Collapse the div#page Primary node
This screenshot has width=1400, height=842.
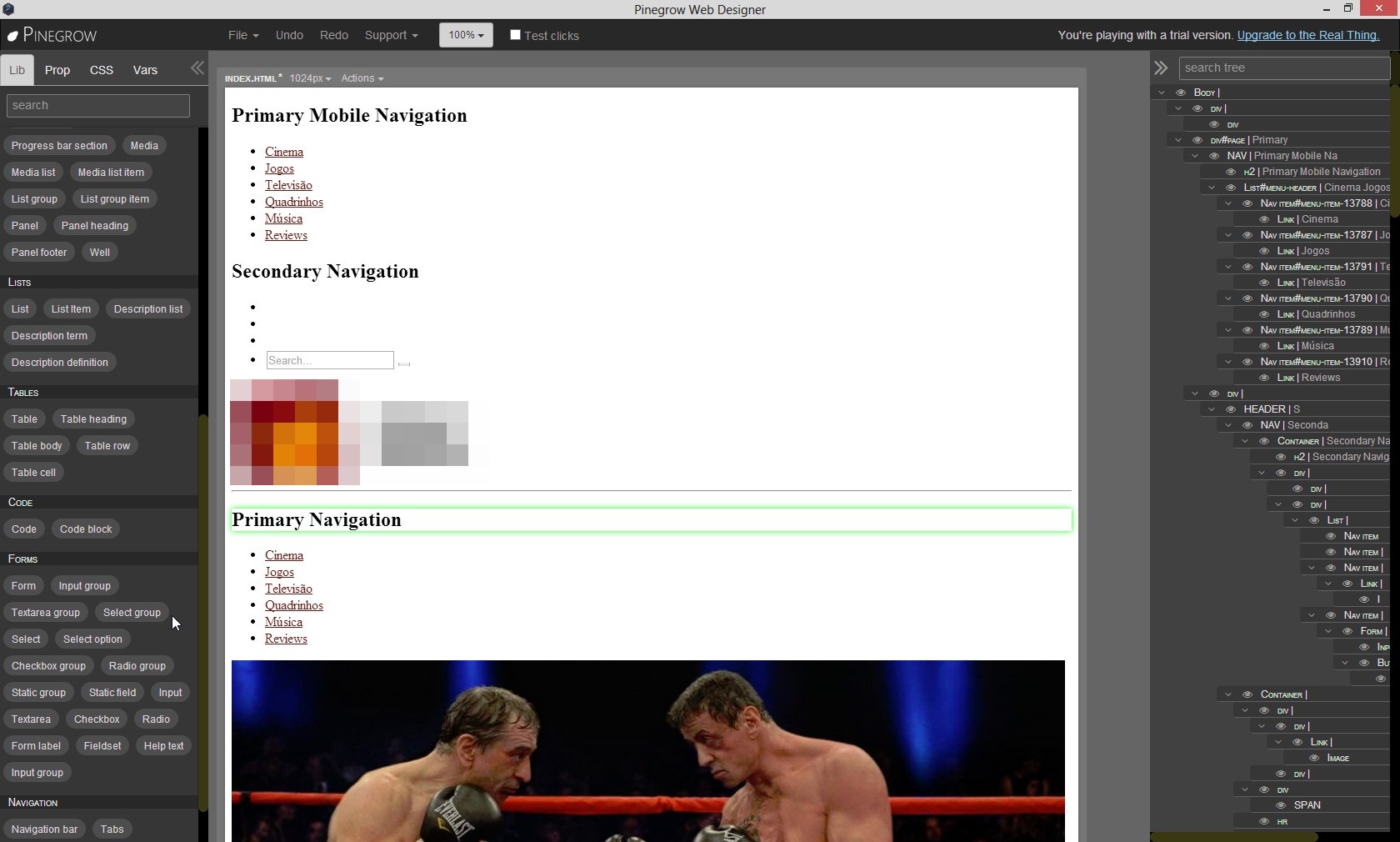(1178, 140)
